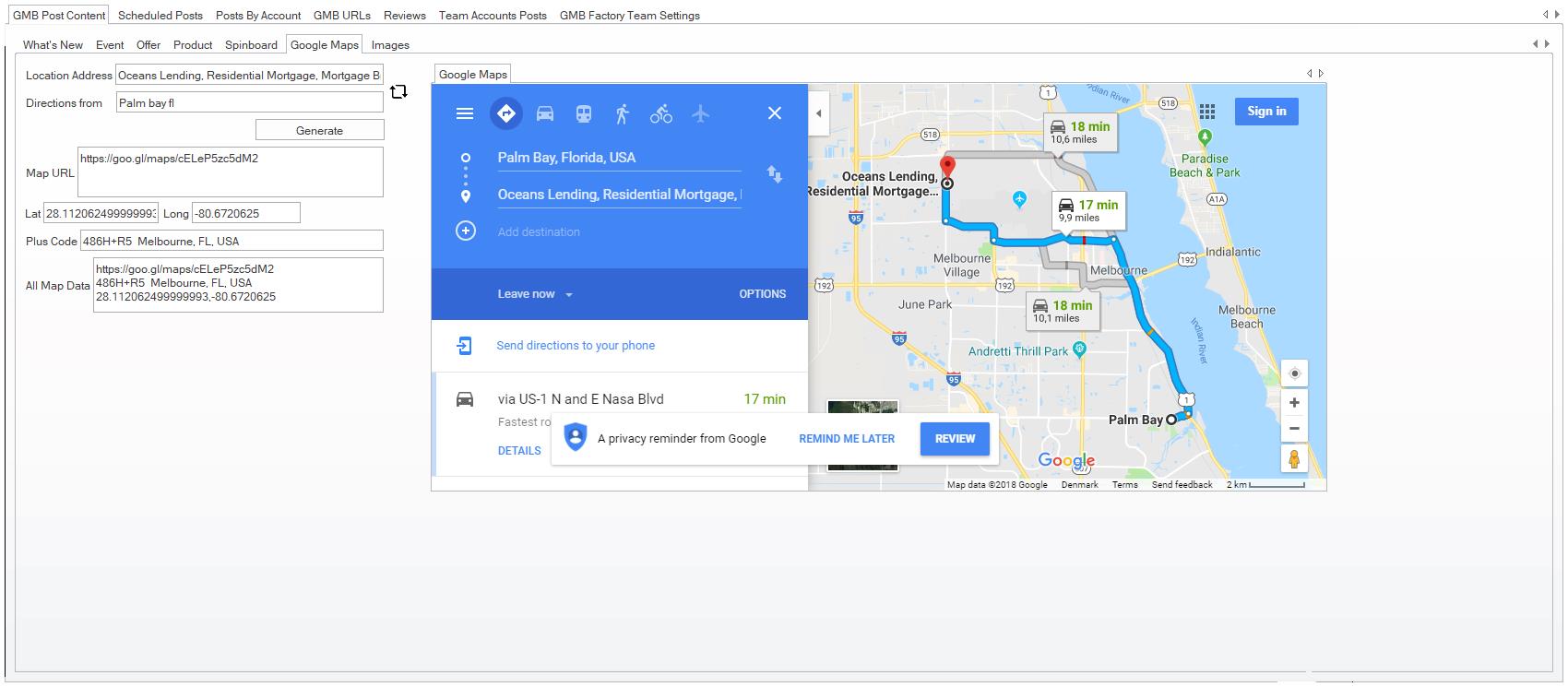Click the Andretti Thrill Park marker
This screenshot has height=687, width=1568.
point(1080,349)
